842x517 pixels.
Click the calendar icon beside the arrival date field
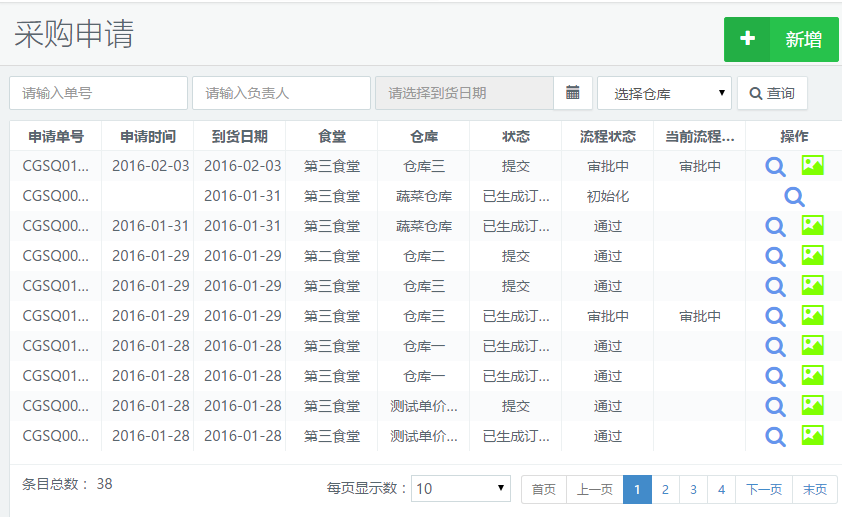[x=573, y=93]
